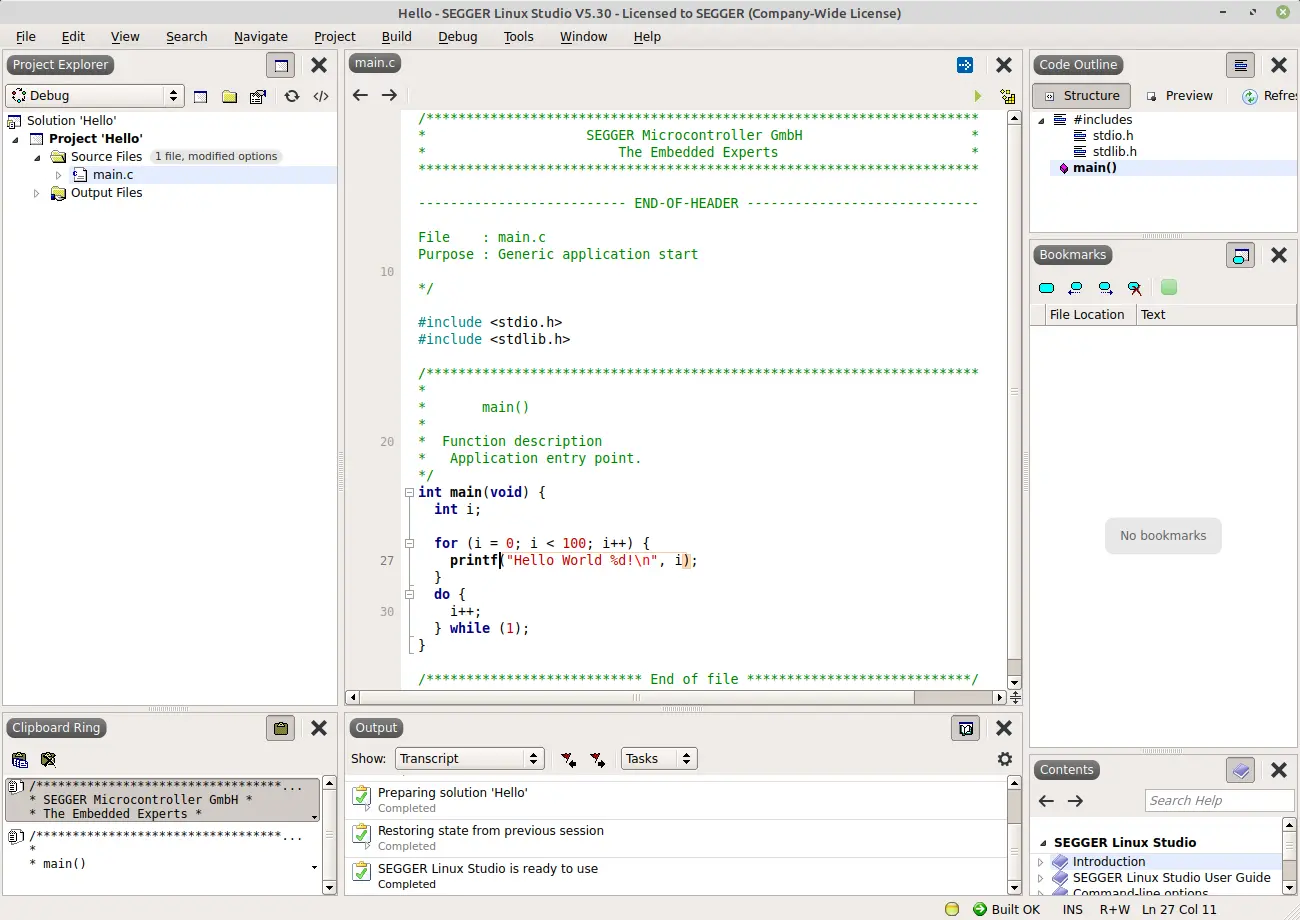Enable Structure view in Code Outline
The image size is (1300, 920).
pyautogui.click(x=1081, y=95)
